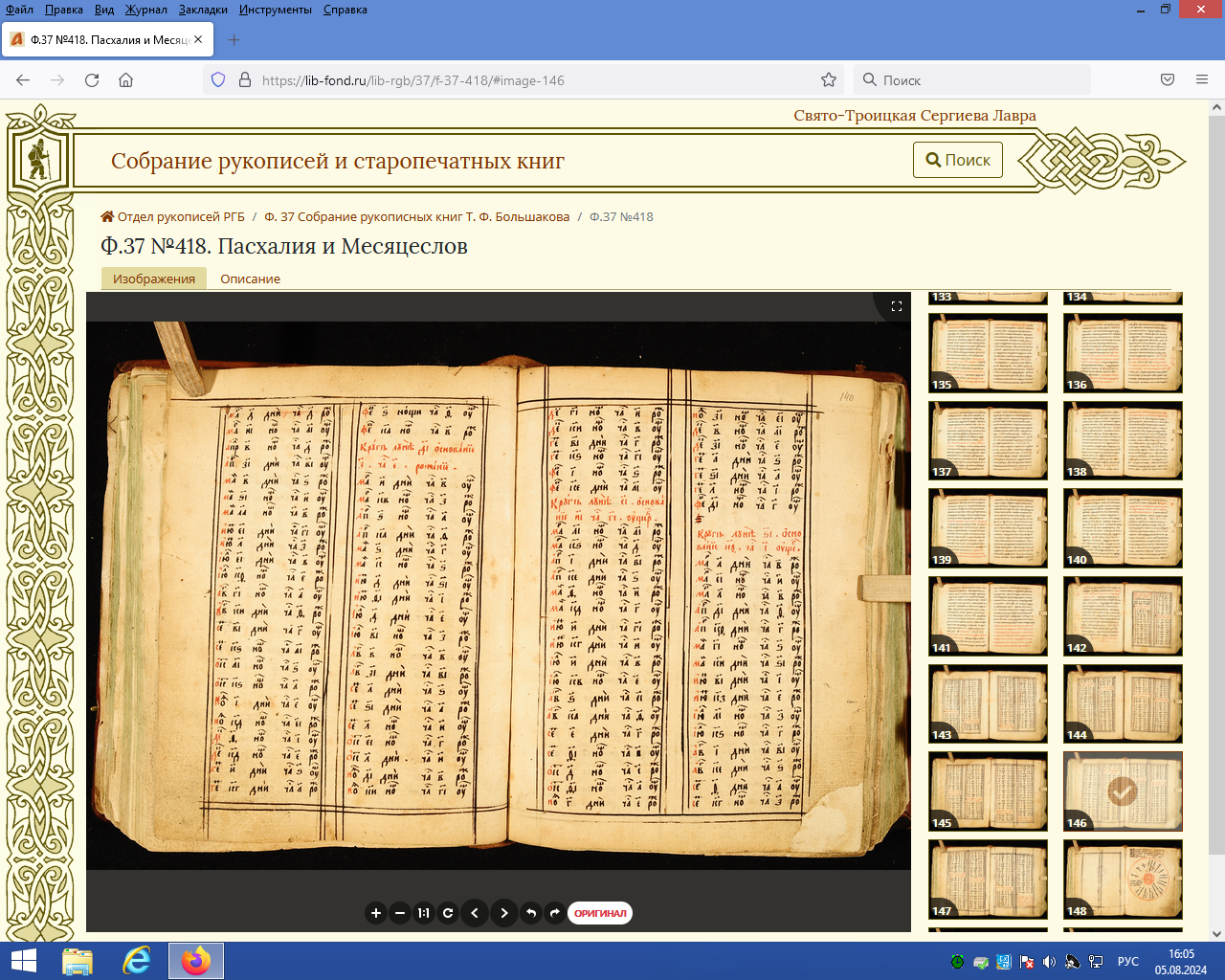The width and height of the screenshot is (1225, 980).
Task: Go to previous manuscript image
Action: [x=475, y=913]
